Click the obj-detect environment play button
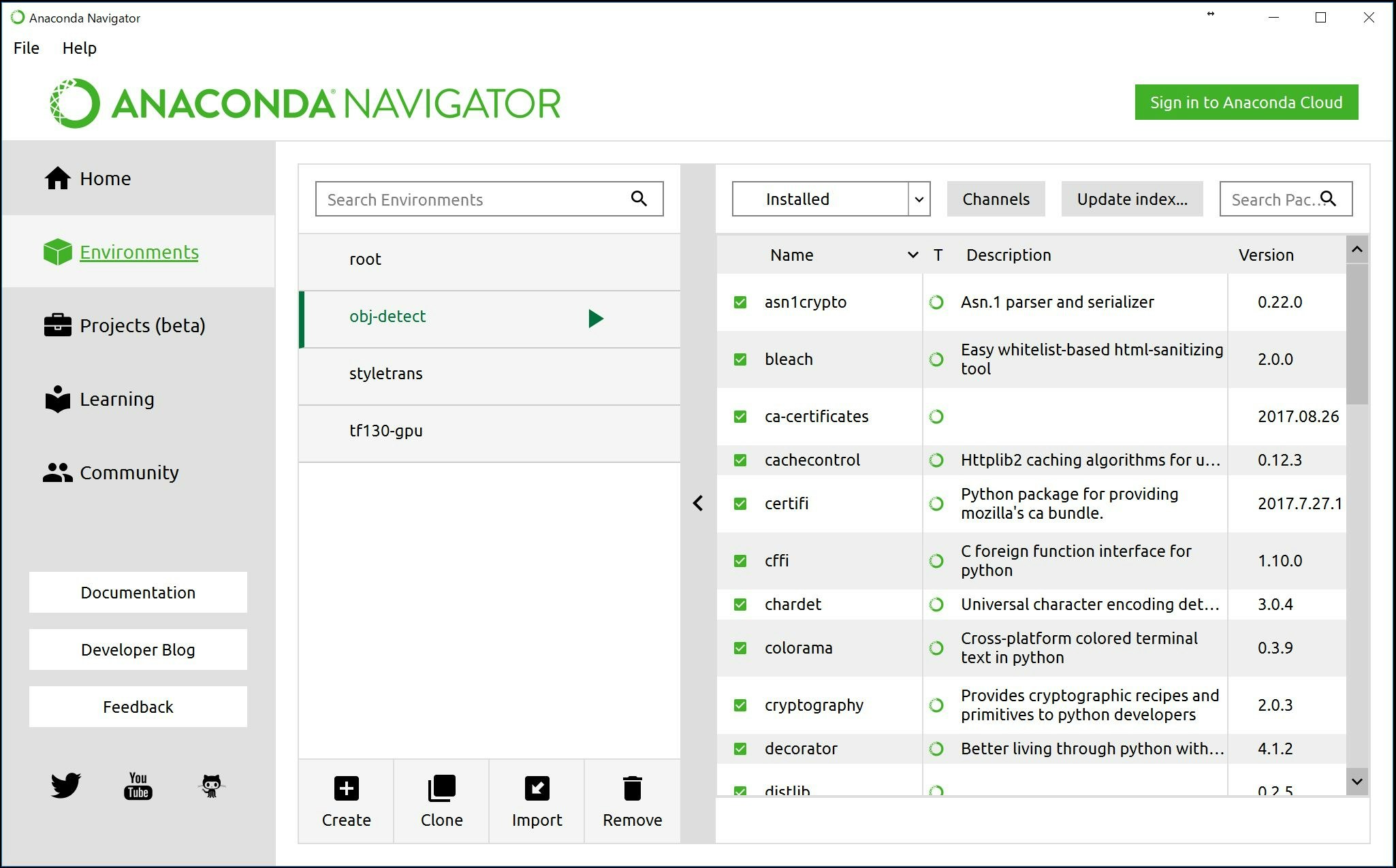Image resolution: width=1396 pixels, height=868 pixels. tap(595, 318)
